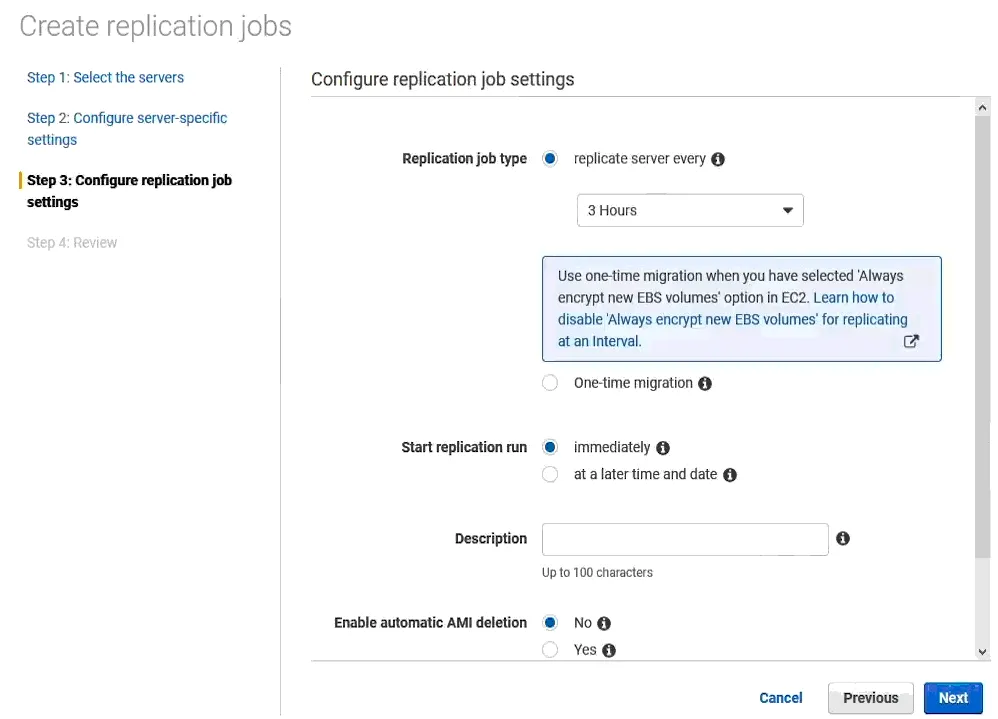Click scrollbar up arrow in settings panel

[x=983, y=106]
